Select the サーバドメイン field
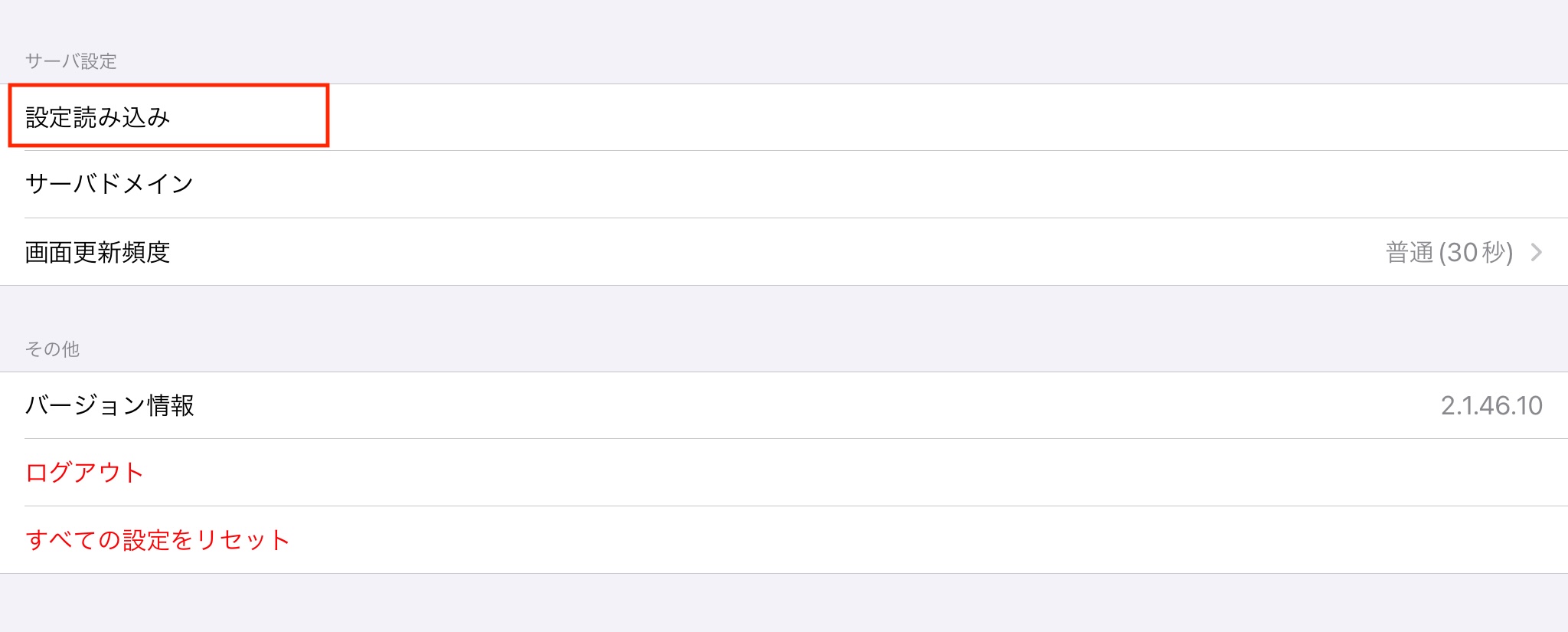1568x632 pixels. pos(109,184)
